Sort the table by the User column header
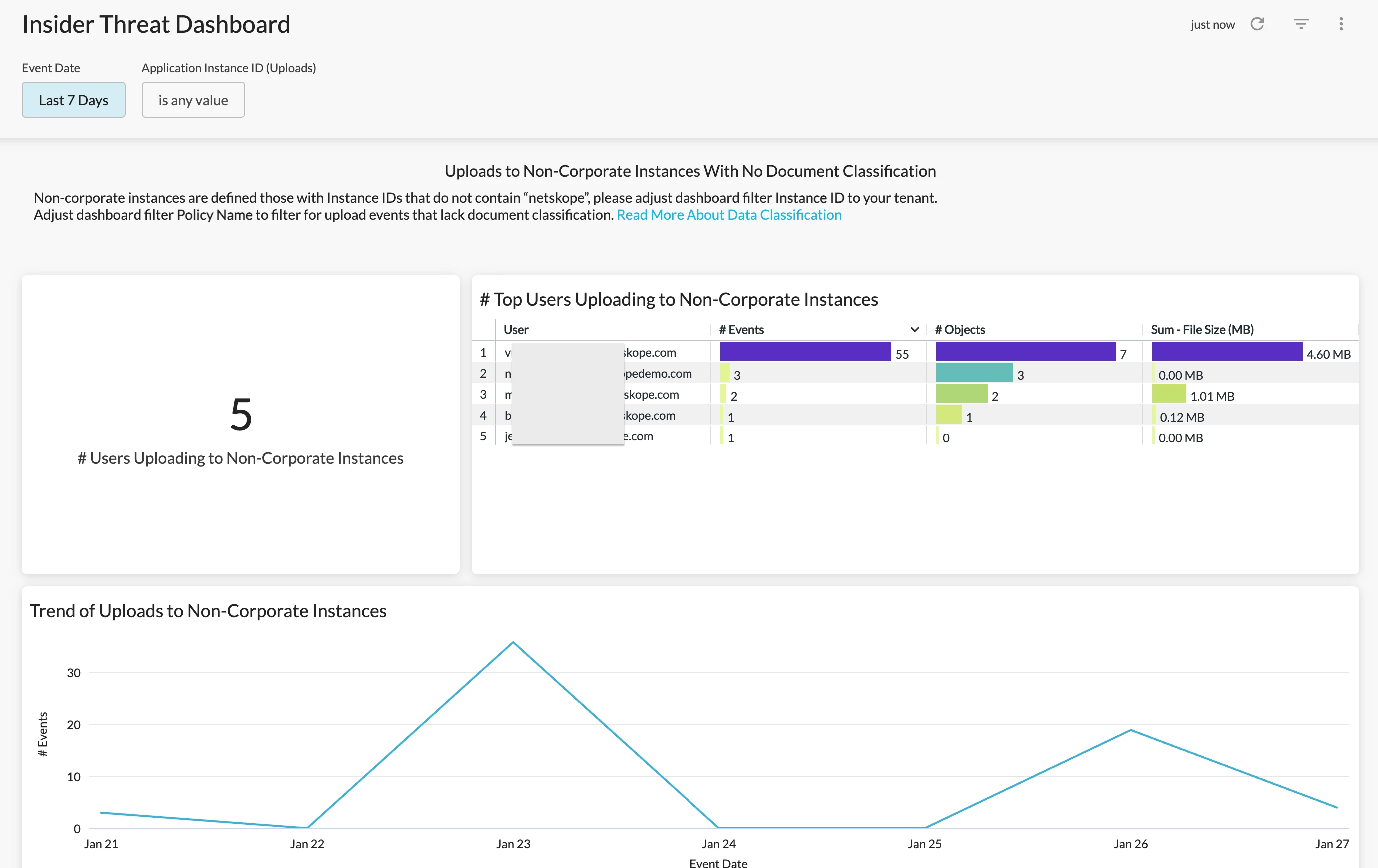The width and height of the screenshot is (1378, 868). tap(516, 329)
